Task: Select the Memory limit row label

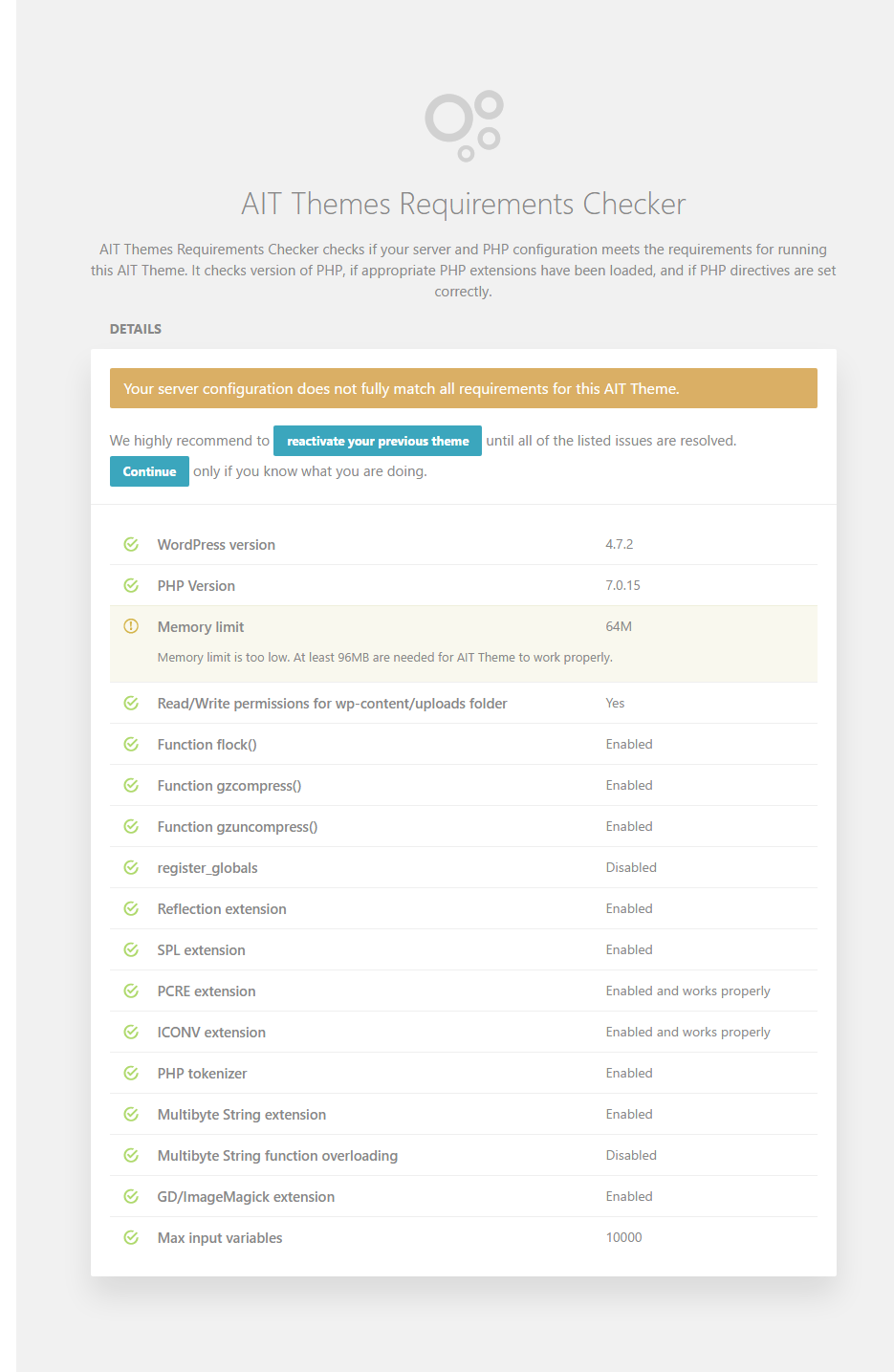Action: (201, 627)
